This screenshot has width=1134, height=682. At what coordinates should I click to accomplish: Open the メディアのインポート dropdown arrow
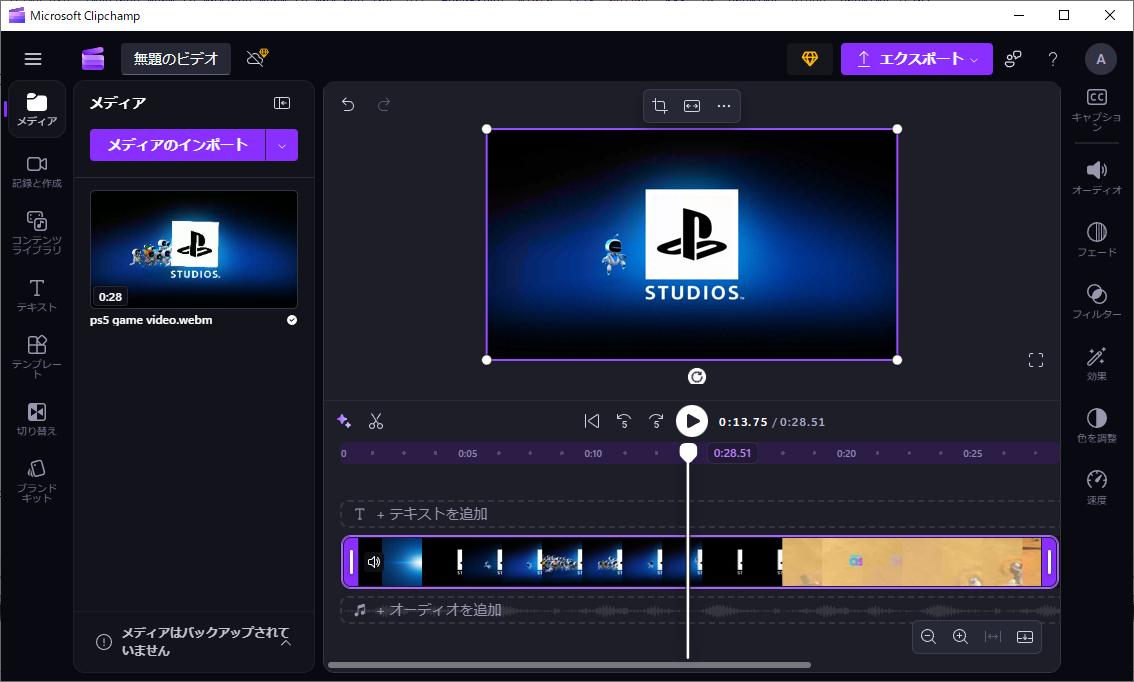coord(281,145)
